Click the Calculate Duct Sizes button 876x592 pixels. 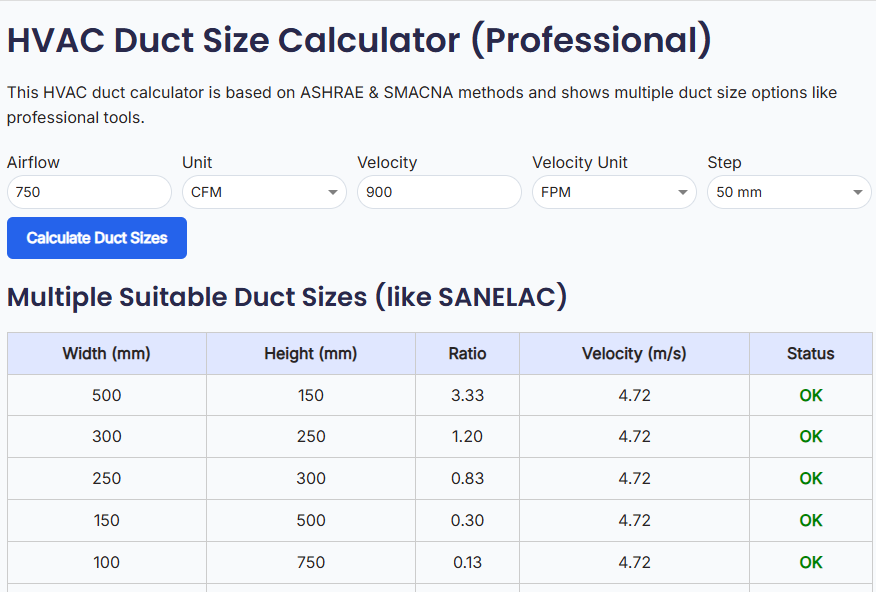96,238
